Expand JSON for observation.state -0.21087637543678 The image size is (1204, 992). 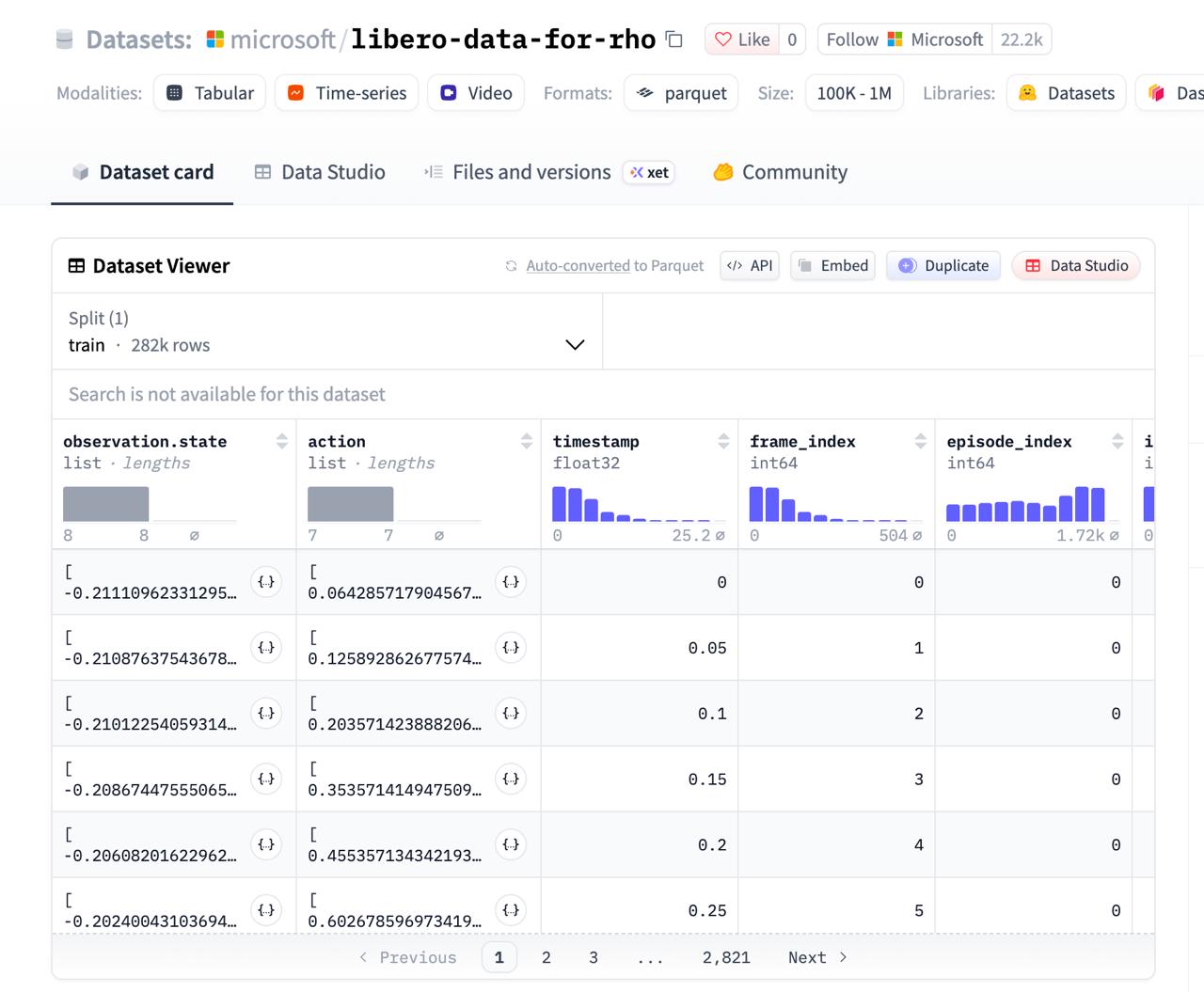pos(266,648)
